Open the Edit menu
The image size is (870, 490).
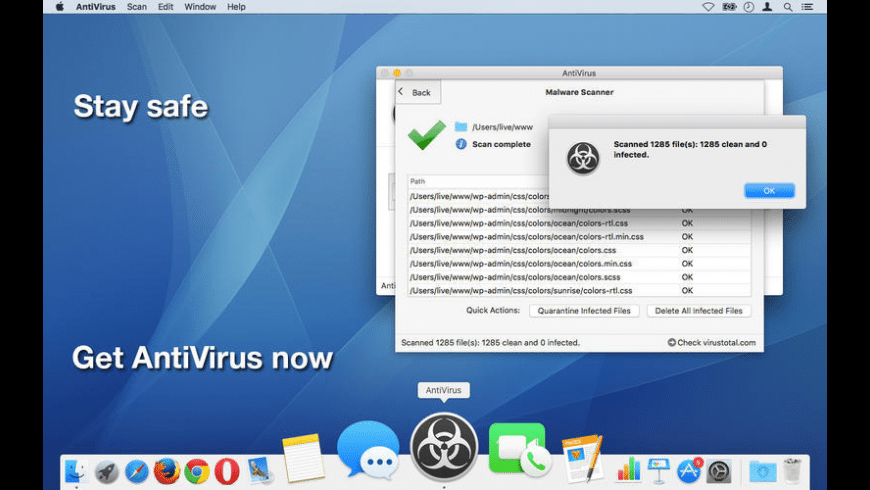coord(165,7)
